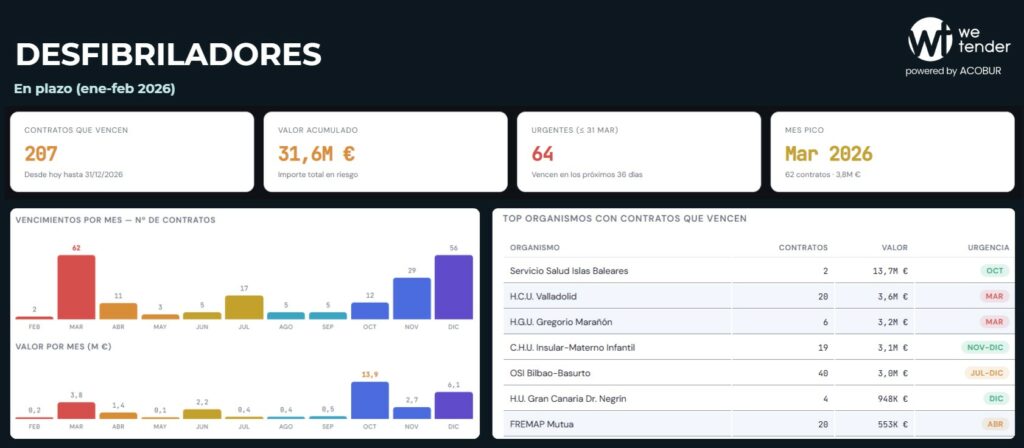Open the Mes Pico card for Mar 2026

click(x=892, y=152)
